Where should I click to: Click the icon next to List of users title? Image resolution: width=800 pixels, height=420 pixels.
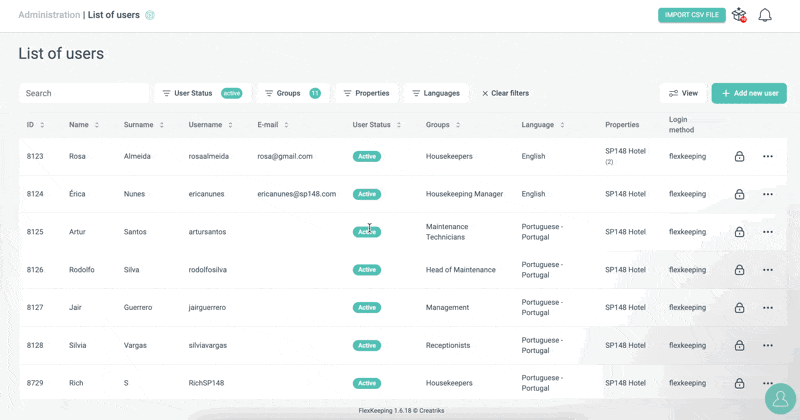tap(149, 15)
